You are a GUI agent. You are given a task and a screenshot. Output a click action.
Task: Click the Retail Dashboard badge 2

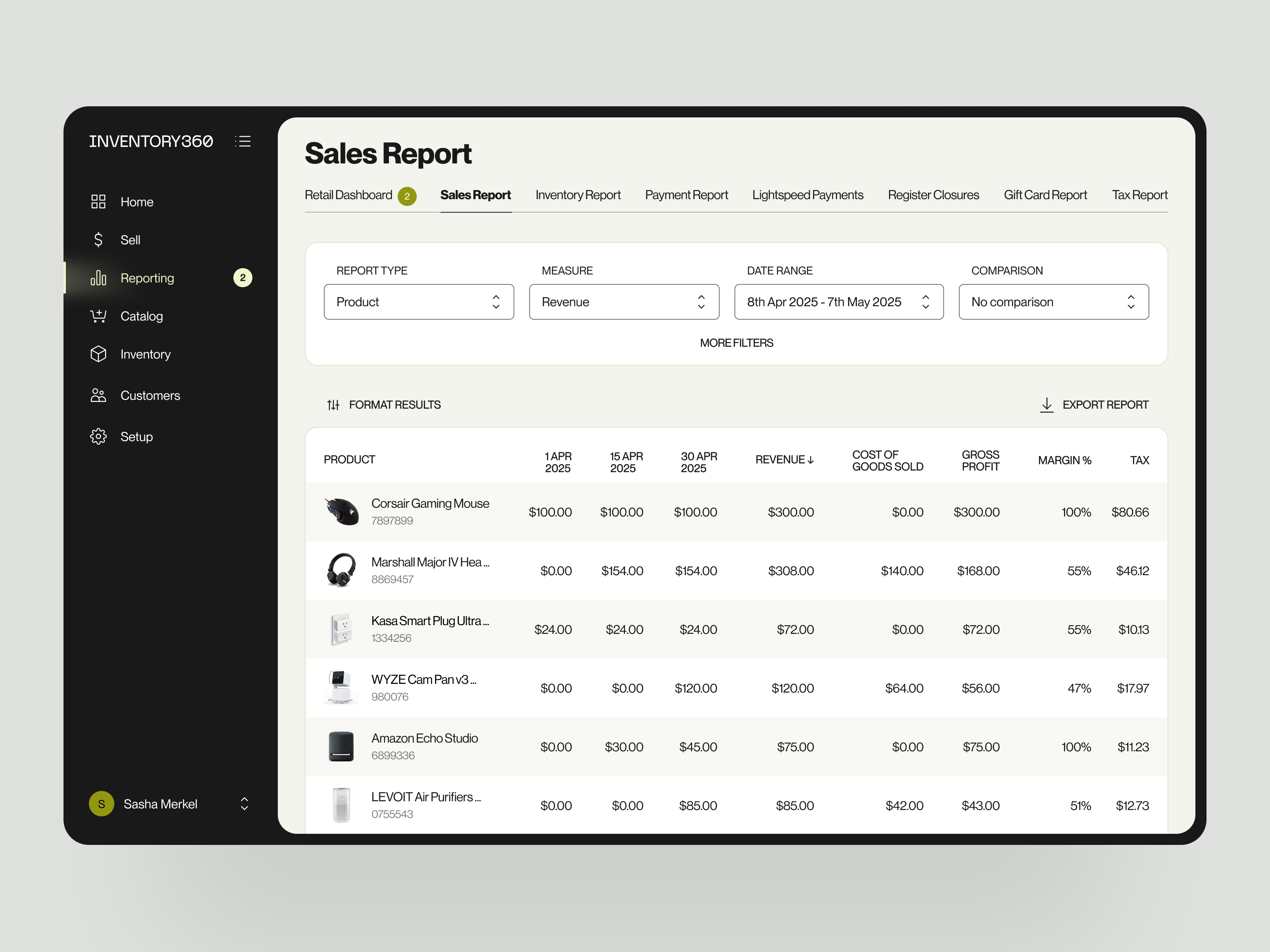point(407,196)
